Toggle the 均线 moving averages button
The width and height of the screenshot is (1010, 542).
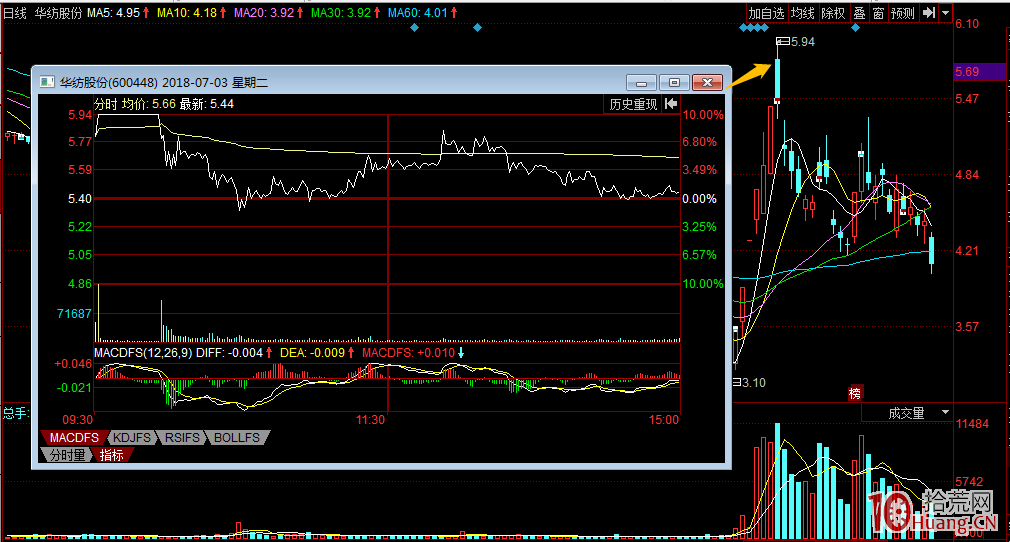point(803,13)
